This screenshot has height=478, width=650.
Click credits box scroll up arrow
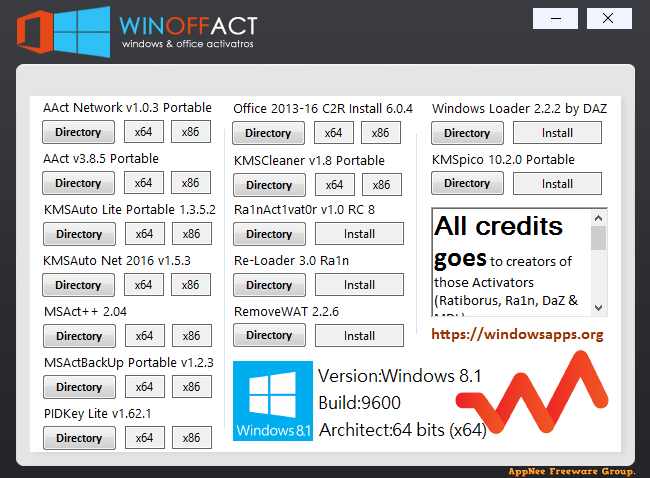click(x=598, y=218)
